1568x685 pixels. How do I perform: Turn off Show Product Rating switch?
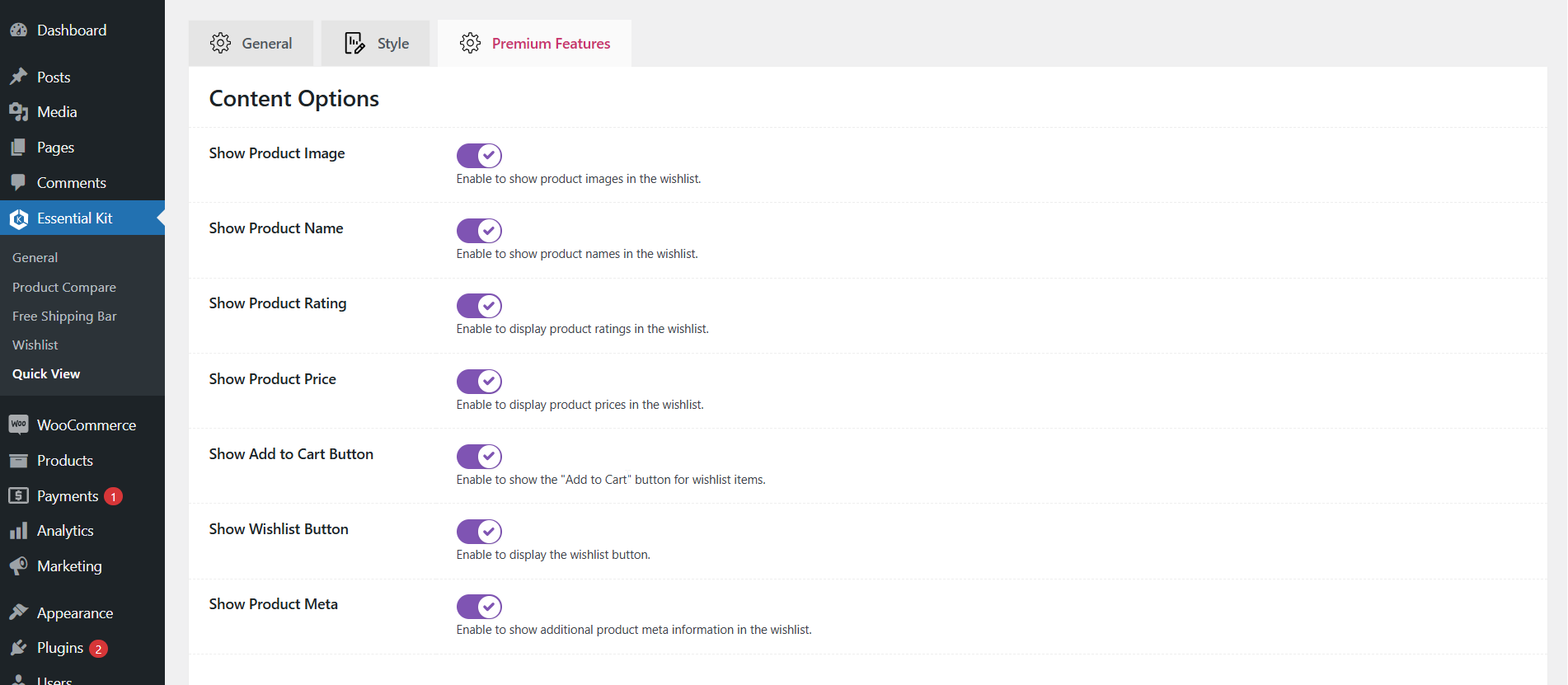click(479, 306)
